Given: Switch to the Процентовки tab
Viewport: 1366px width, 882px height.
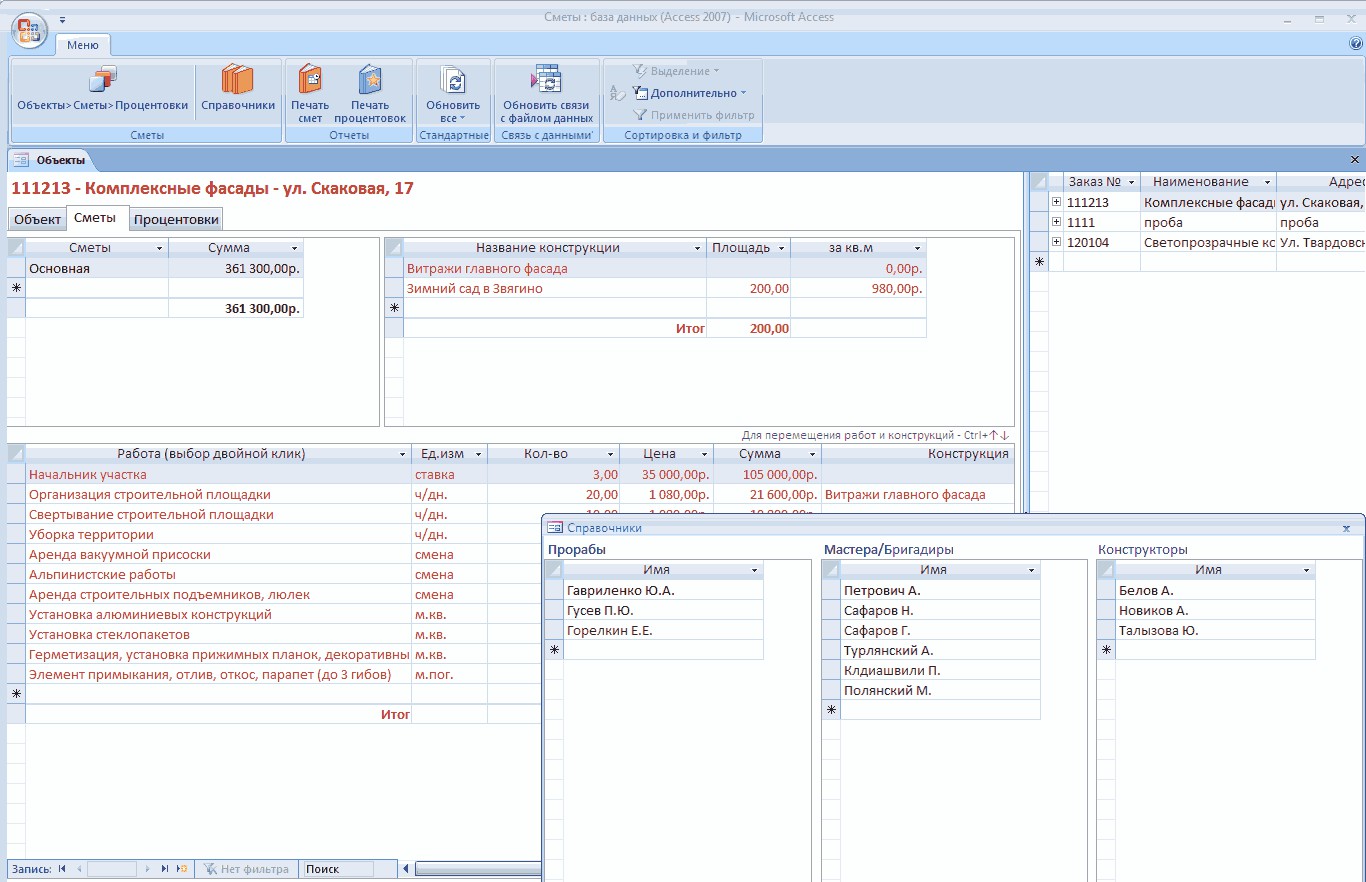Looking at the screenshot, I should (x=176, y=220).
